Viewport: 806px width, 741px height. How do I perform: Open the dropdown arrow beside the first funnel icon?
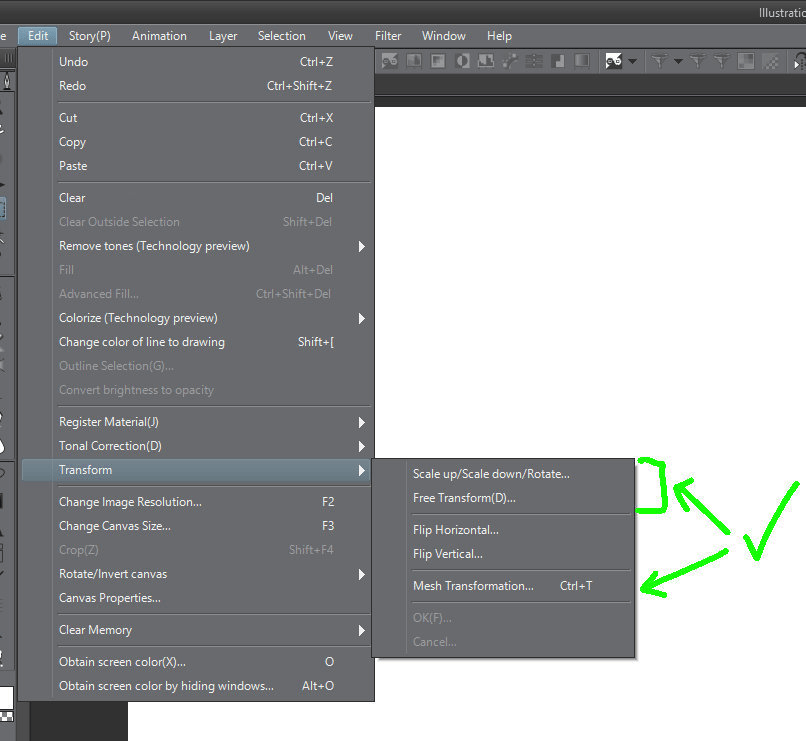[x=678, y=61]
